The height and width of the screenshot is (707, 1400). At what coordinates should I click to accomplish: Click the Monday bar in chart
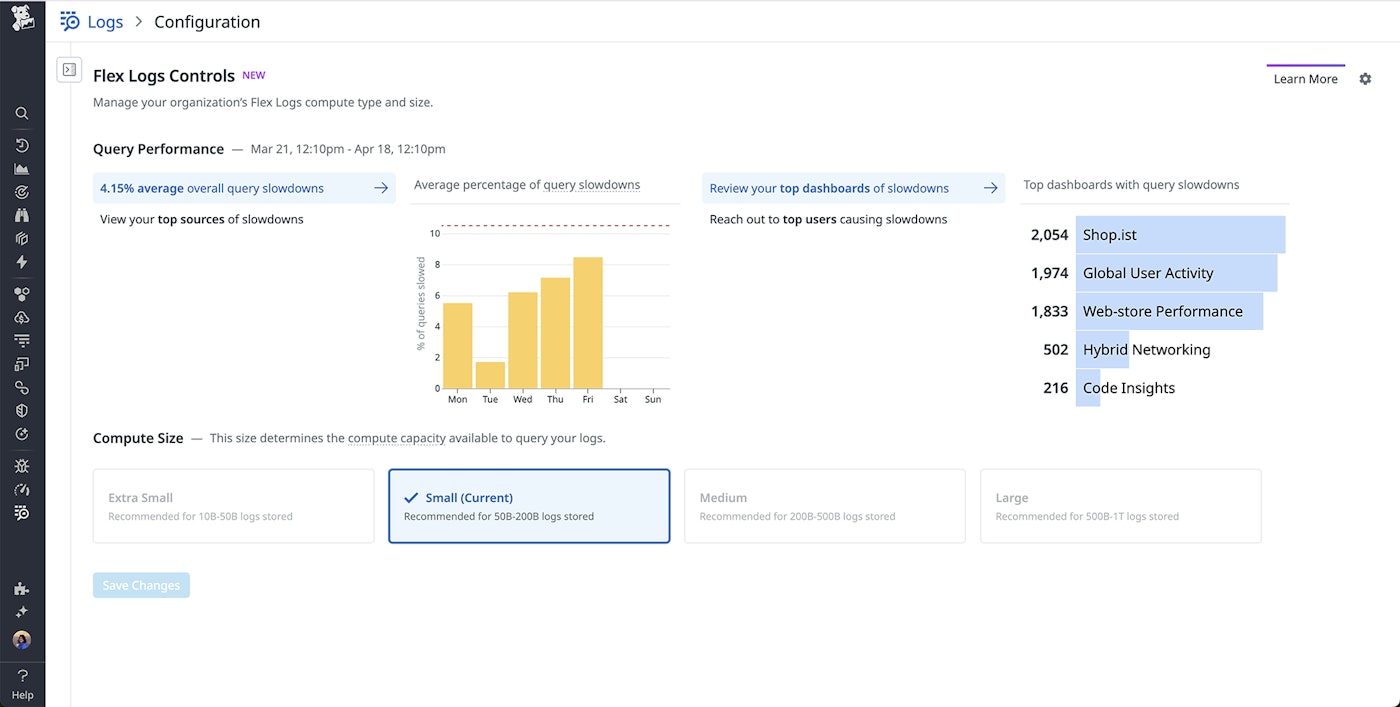tap(457, 345)
